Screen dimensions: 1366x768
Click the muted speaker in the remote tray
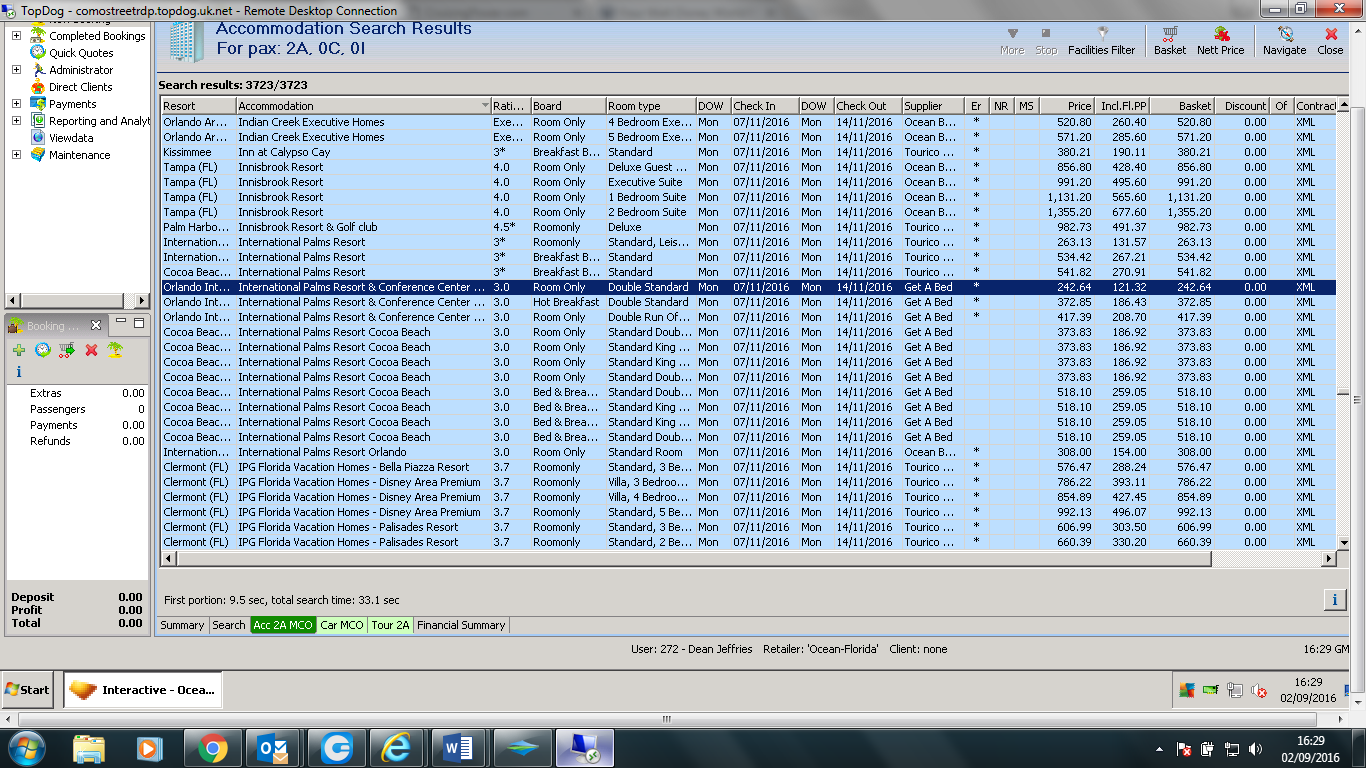[1259, 690]
